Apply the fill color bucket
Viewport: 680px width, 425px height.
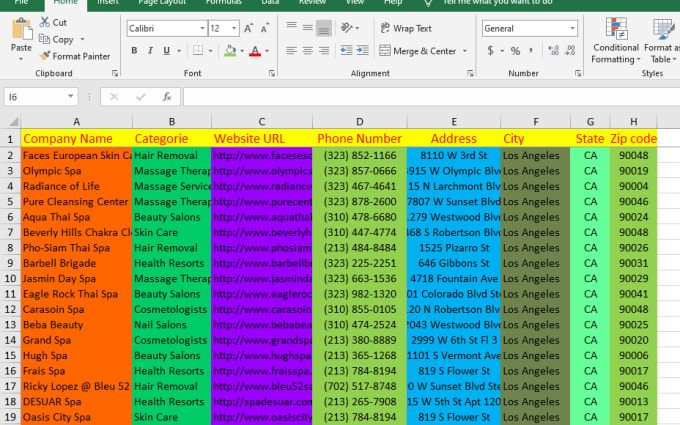230,50
